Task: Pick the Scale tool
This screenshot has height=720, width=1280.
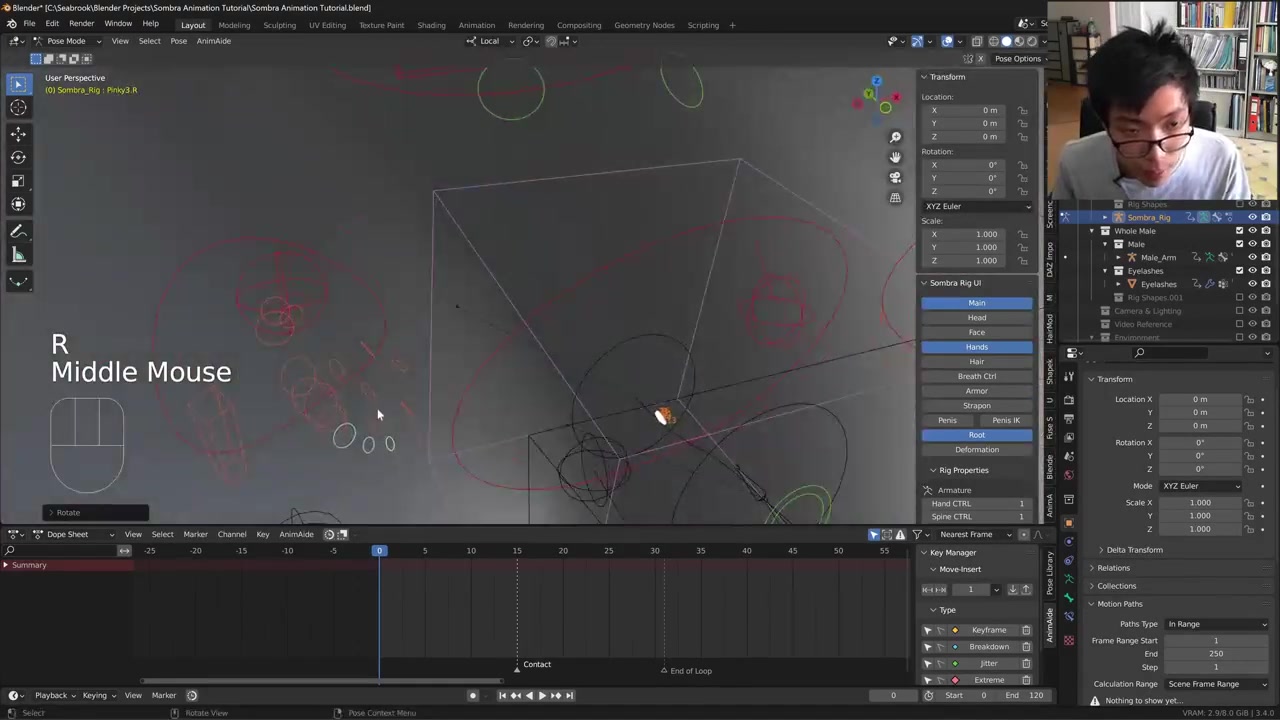Action: [x=18, y=181]
